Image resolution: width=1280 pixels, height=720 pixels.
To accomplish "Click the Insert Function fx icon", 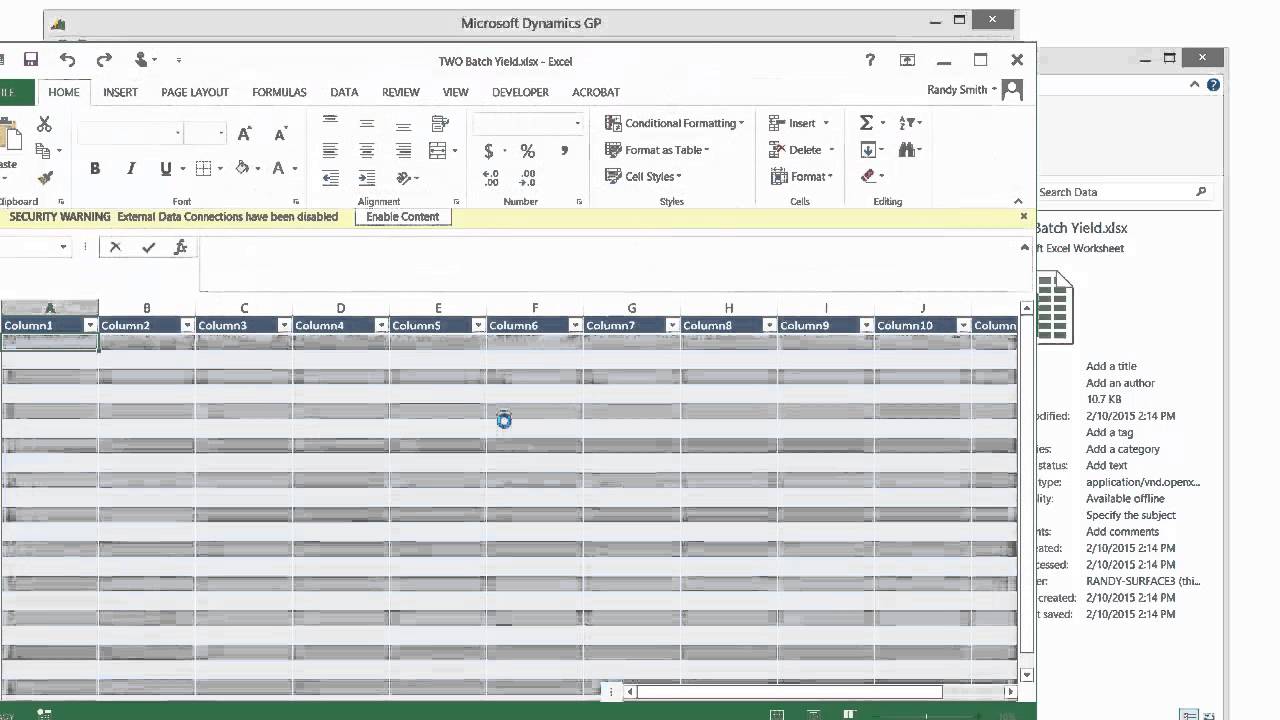I will pyautogui.click(x=180, y=247).
